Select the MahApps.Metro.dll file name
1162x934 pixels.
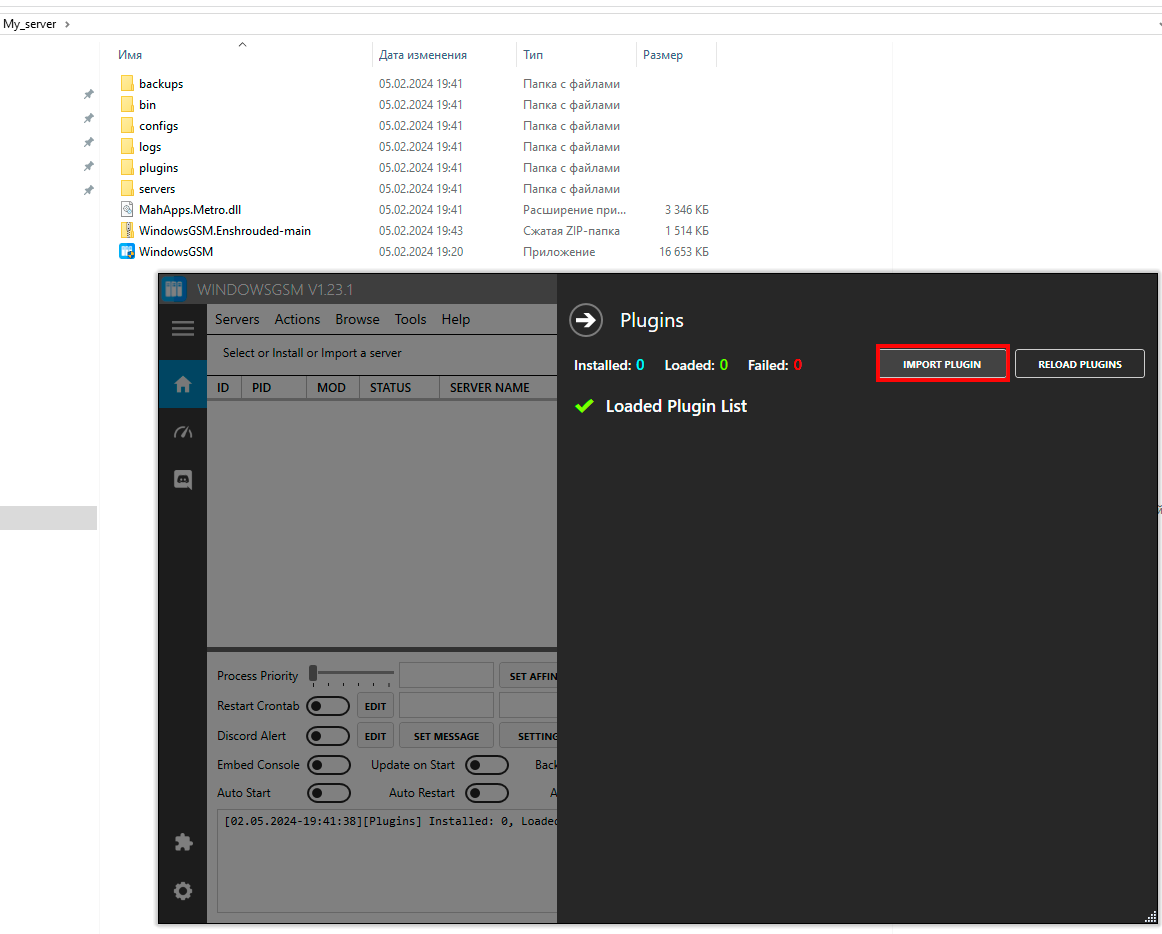point(190,210)
